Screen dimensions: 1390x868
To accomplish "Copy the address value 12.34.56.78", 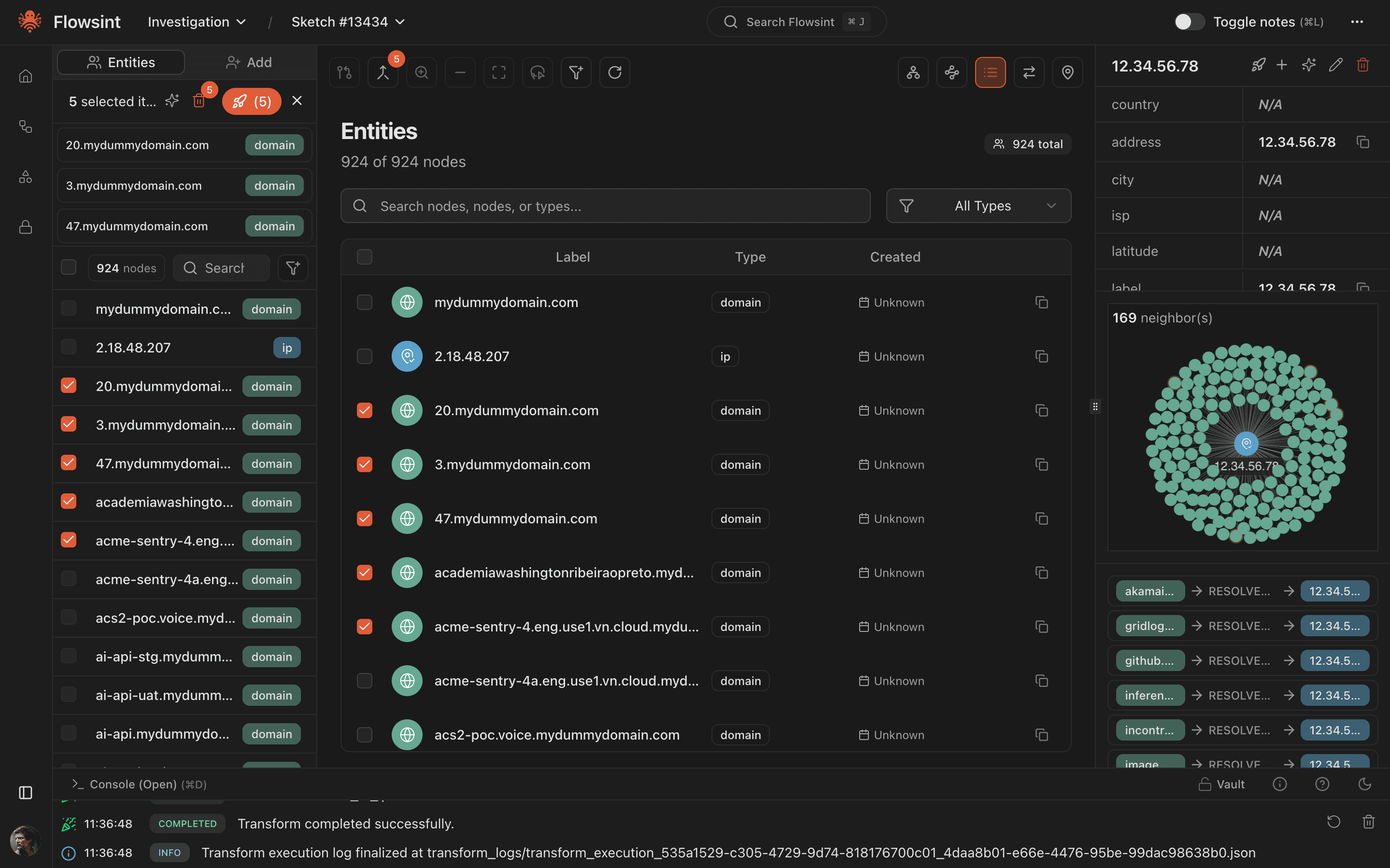I will pyautogui.click(x=1362, y=142).
